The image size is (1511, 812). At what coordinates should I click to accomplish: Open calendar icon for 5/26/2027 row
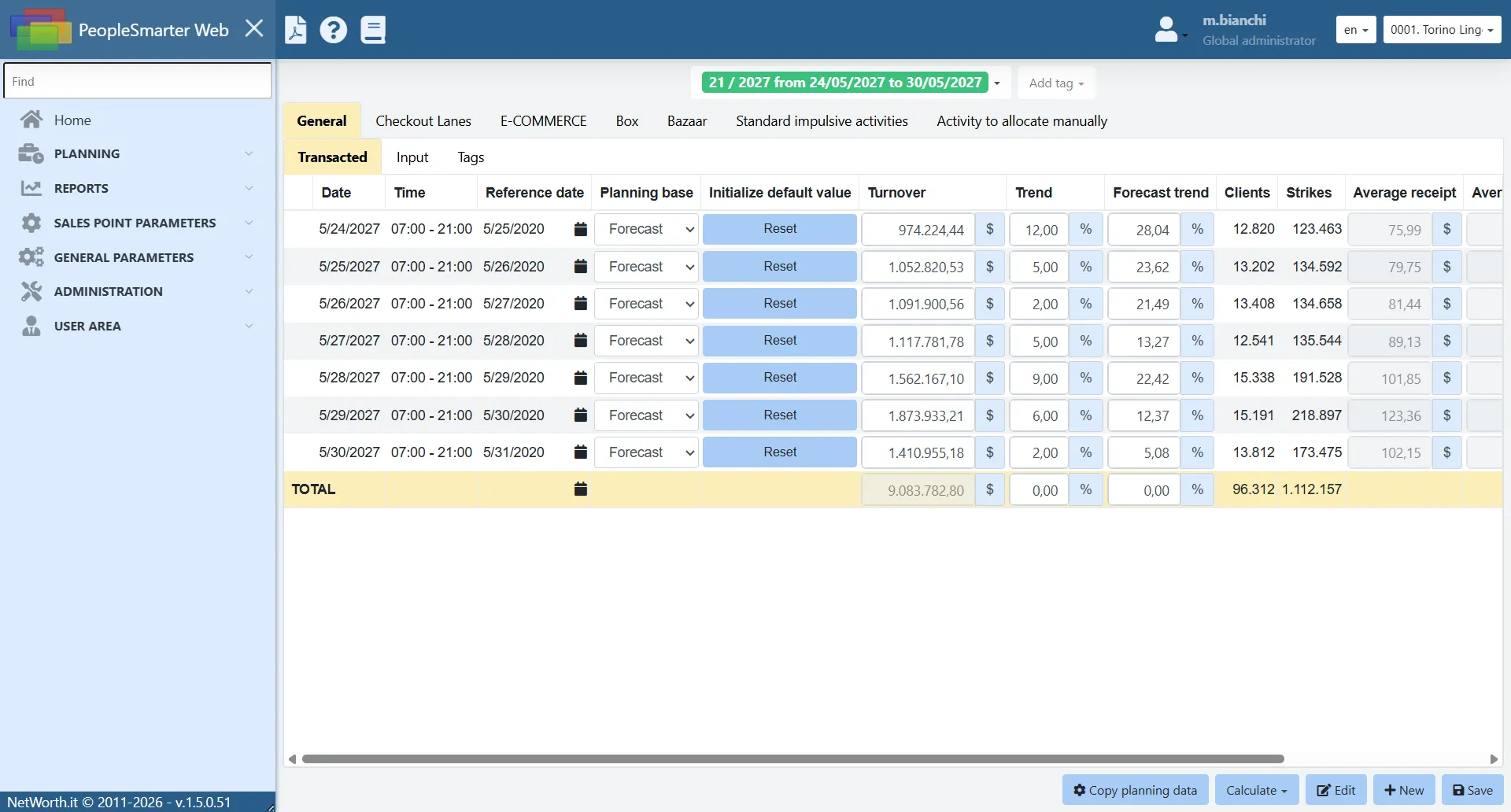click(581, 304)
